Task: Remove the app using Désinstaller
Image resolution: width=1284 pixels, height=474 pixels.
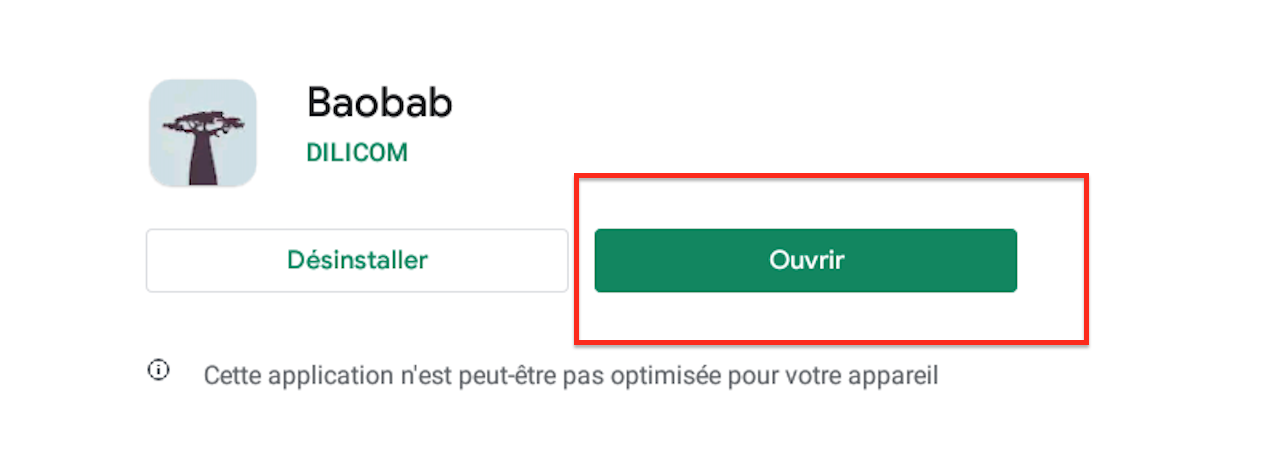Action: (357, 261)
